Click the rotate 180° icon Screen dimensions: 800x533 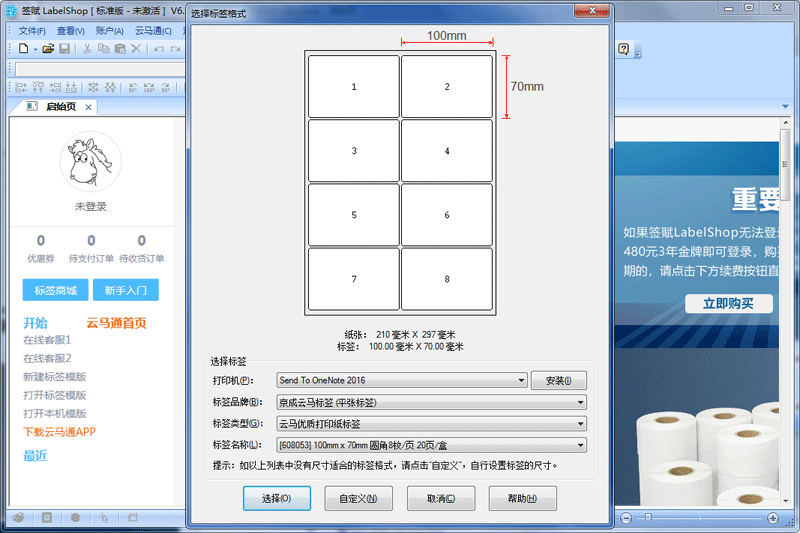tap(149, 87)
